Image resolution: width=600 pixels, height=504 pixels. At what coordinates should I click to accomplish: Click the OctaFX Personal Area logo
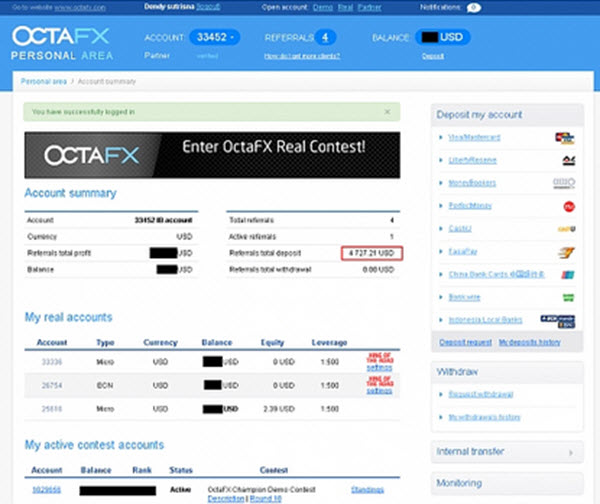coord(62,44)
